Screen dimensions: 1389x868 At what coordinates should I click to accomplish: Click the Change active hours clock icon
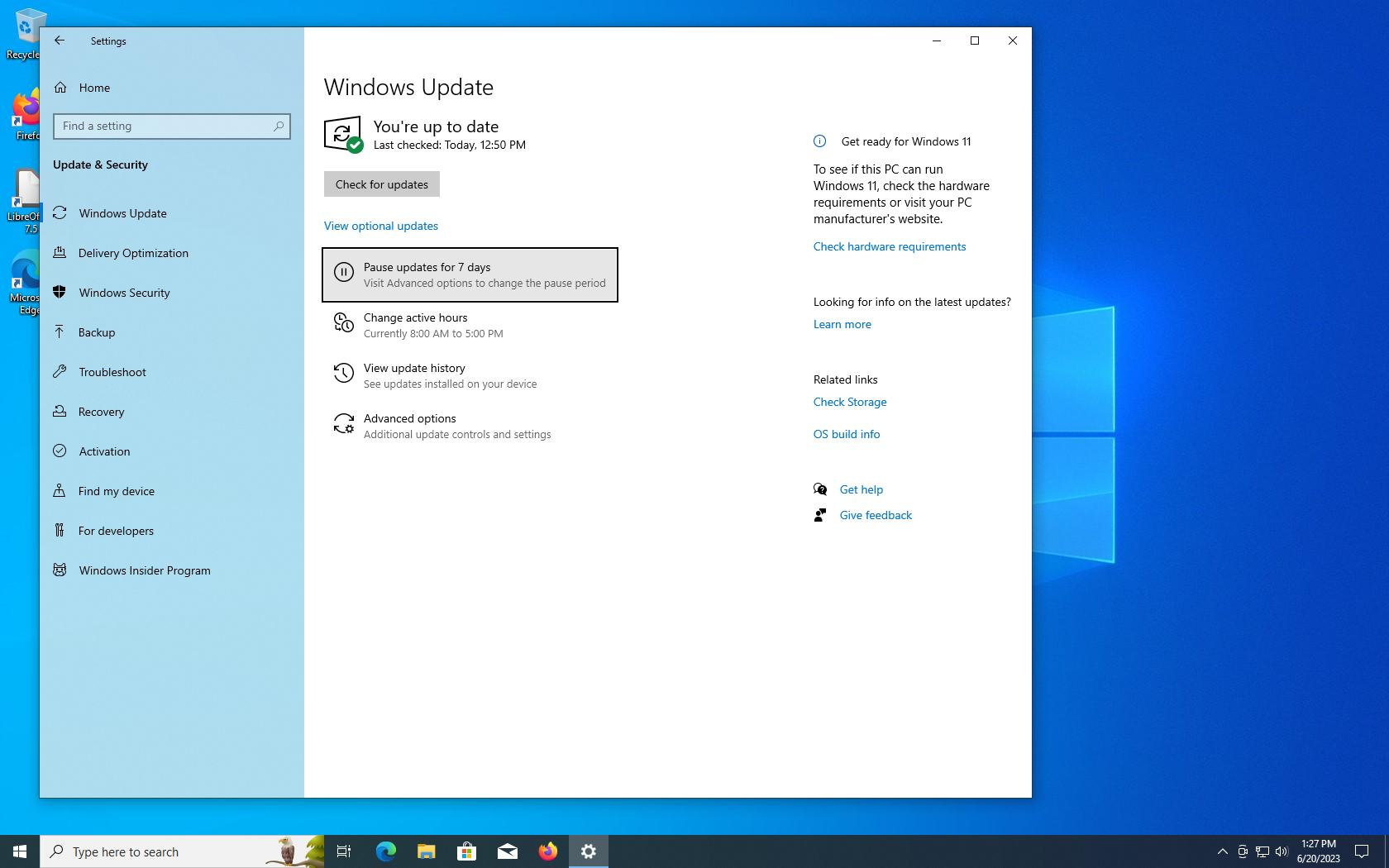(x=343, y=323)
